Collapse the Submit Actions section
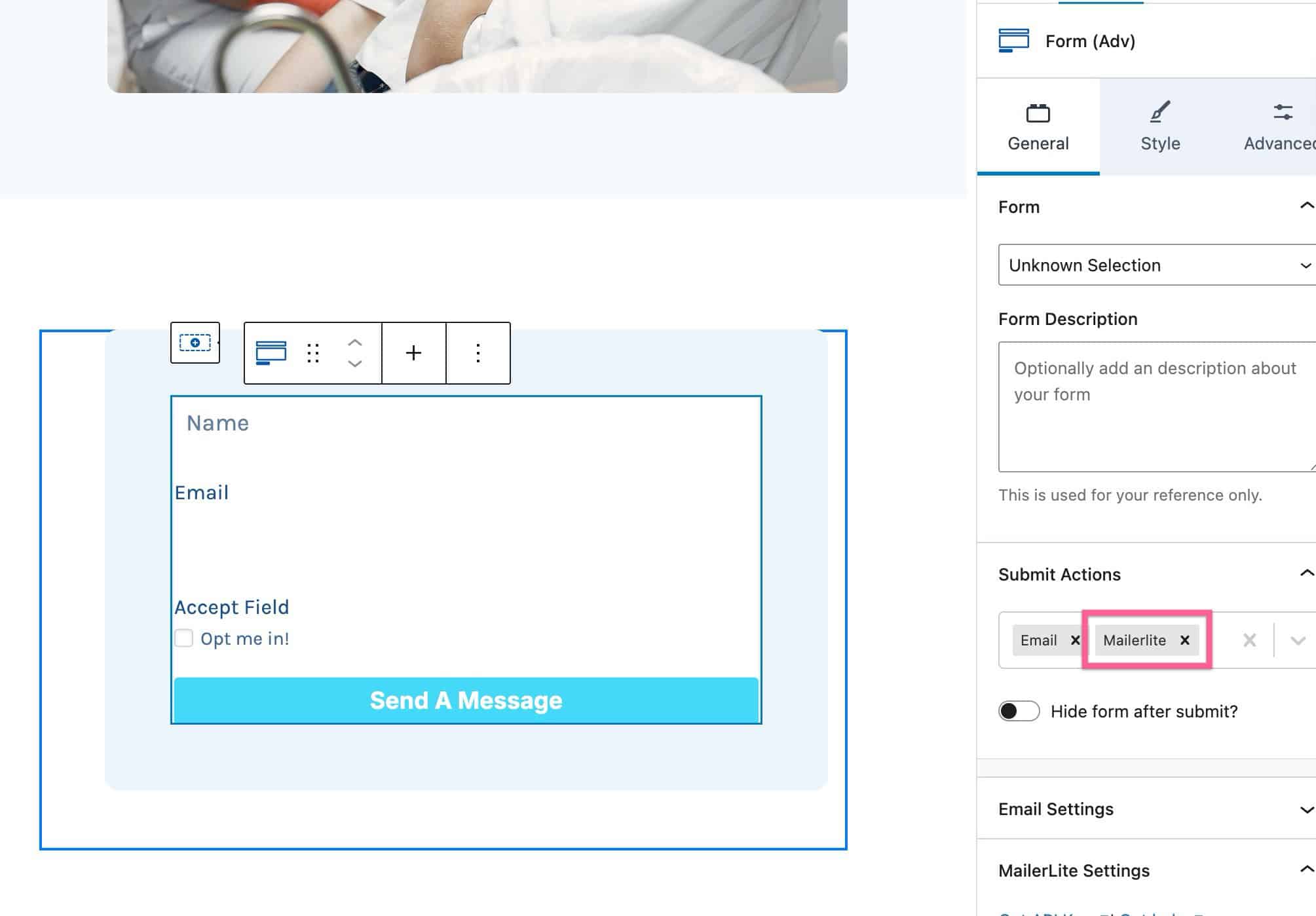Image resolution: width=1316 pixels, height=916 pixels. point(1304,574)
